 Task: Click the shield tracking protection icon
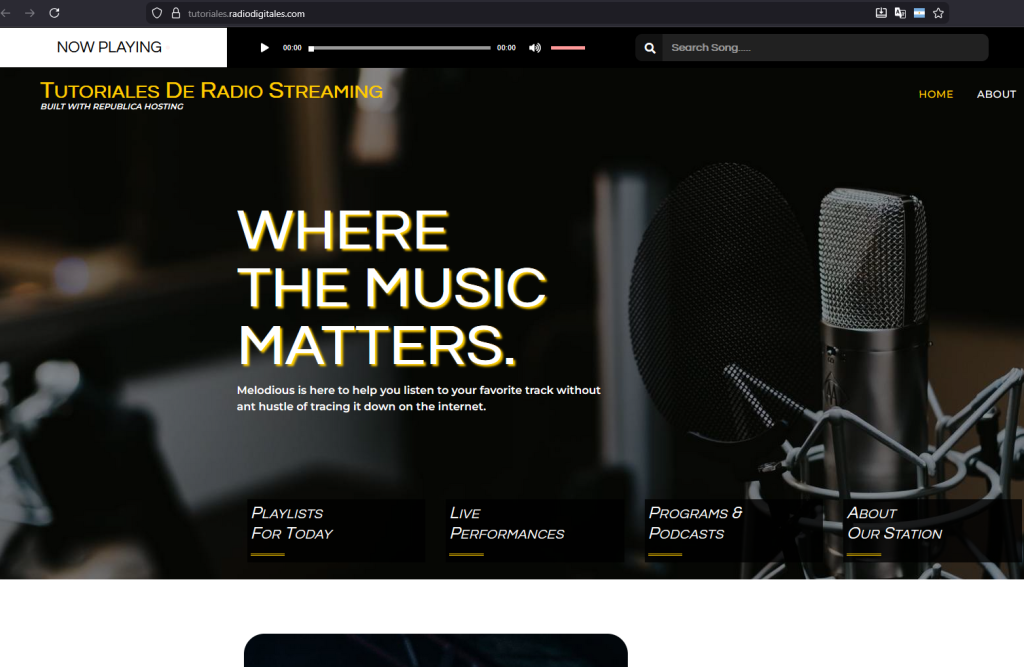[x=157, y=13]
